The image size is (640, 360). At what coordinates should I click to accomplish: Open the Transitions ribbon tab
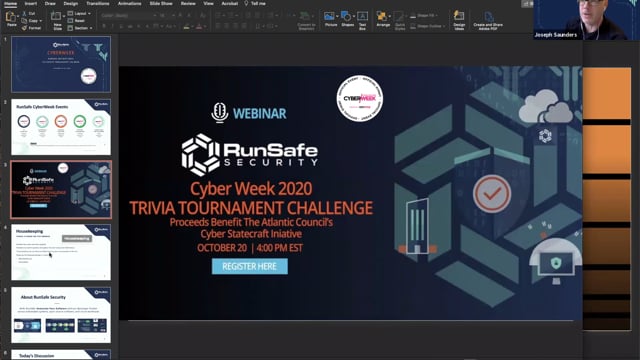(98, 3)
